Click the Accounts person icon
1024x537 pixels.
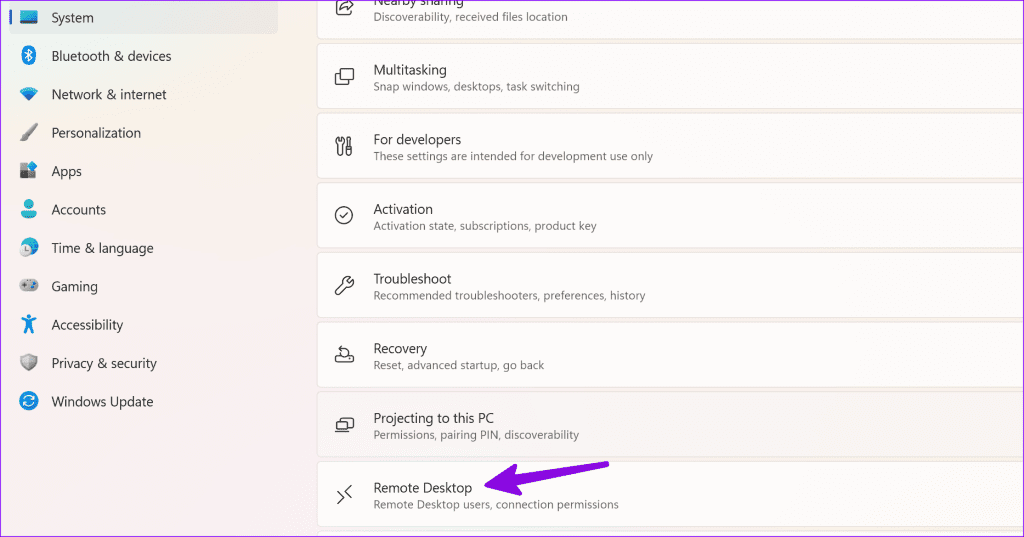(29, 210)
